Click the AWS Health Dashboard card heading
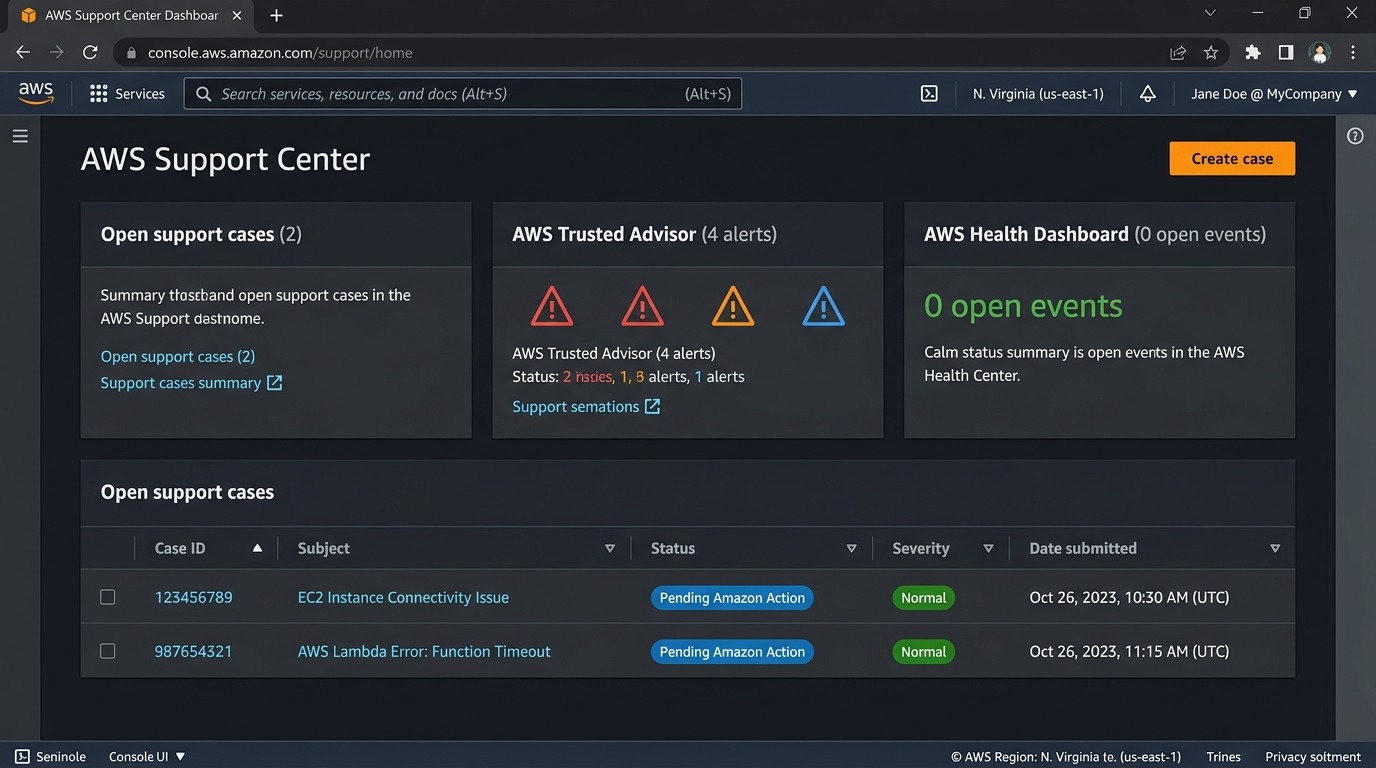1376x768 pixels. tap(1095, 234)
